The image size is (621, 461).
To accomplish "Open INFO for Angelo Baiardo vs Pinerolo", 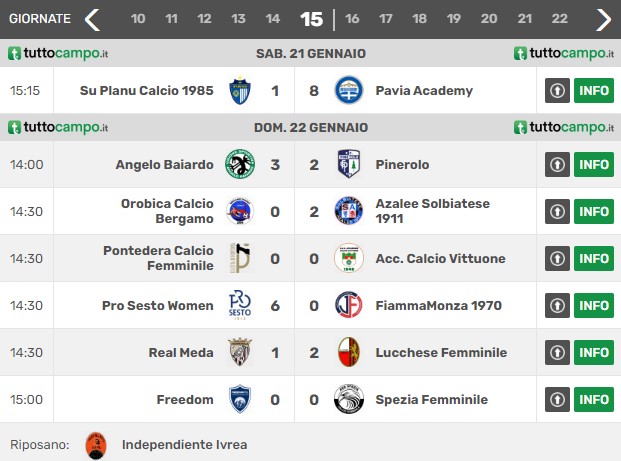I will [x=594, y=164].
